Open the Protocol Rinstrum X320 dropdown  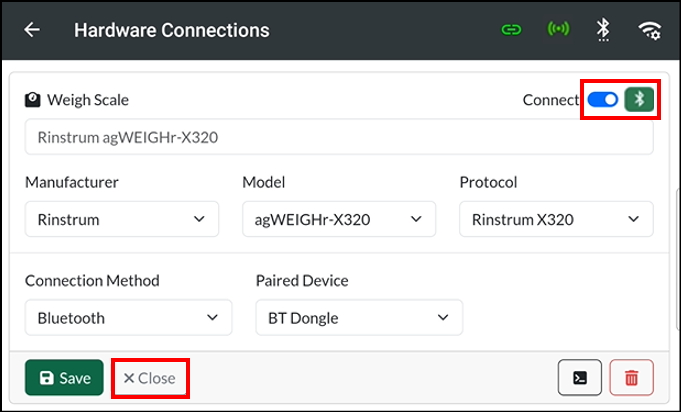556,219
